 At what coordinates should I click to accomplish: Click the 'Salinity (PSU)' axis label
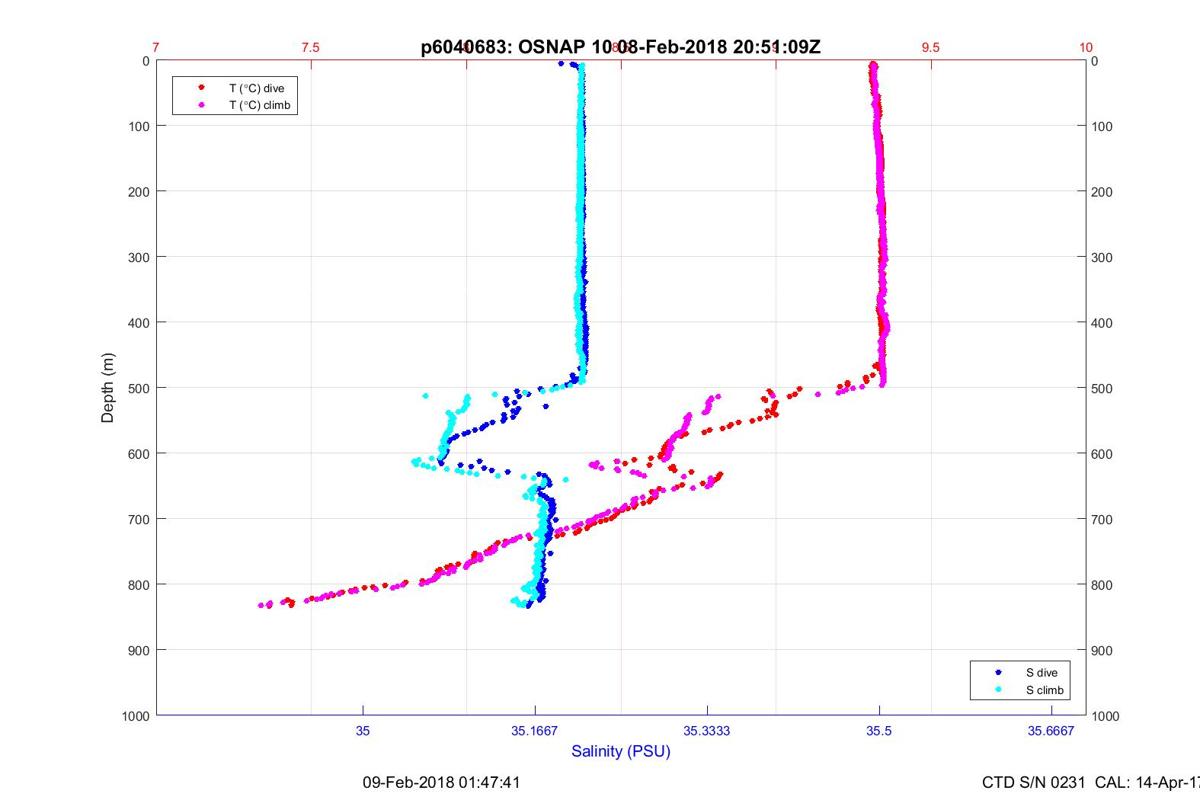[621, 751]
